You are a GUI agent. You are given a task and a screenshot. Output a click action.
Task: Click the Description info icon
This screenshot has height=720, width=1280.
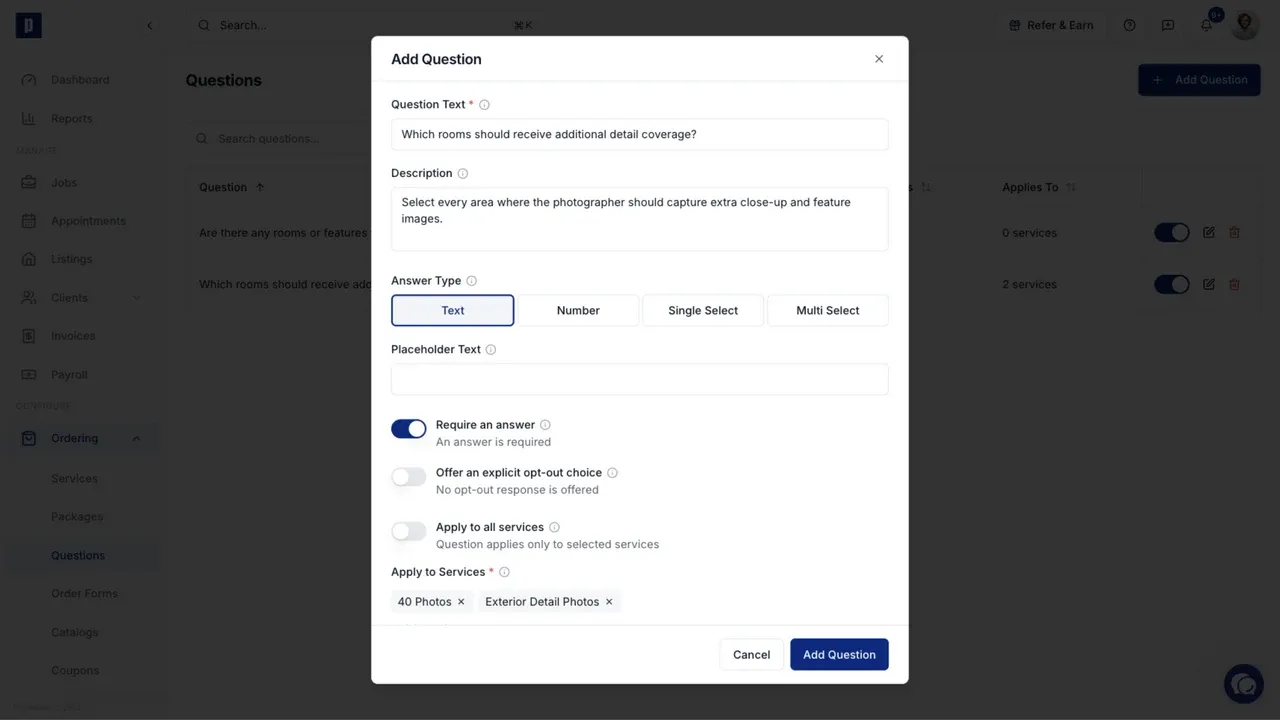463,174
